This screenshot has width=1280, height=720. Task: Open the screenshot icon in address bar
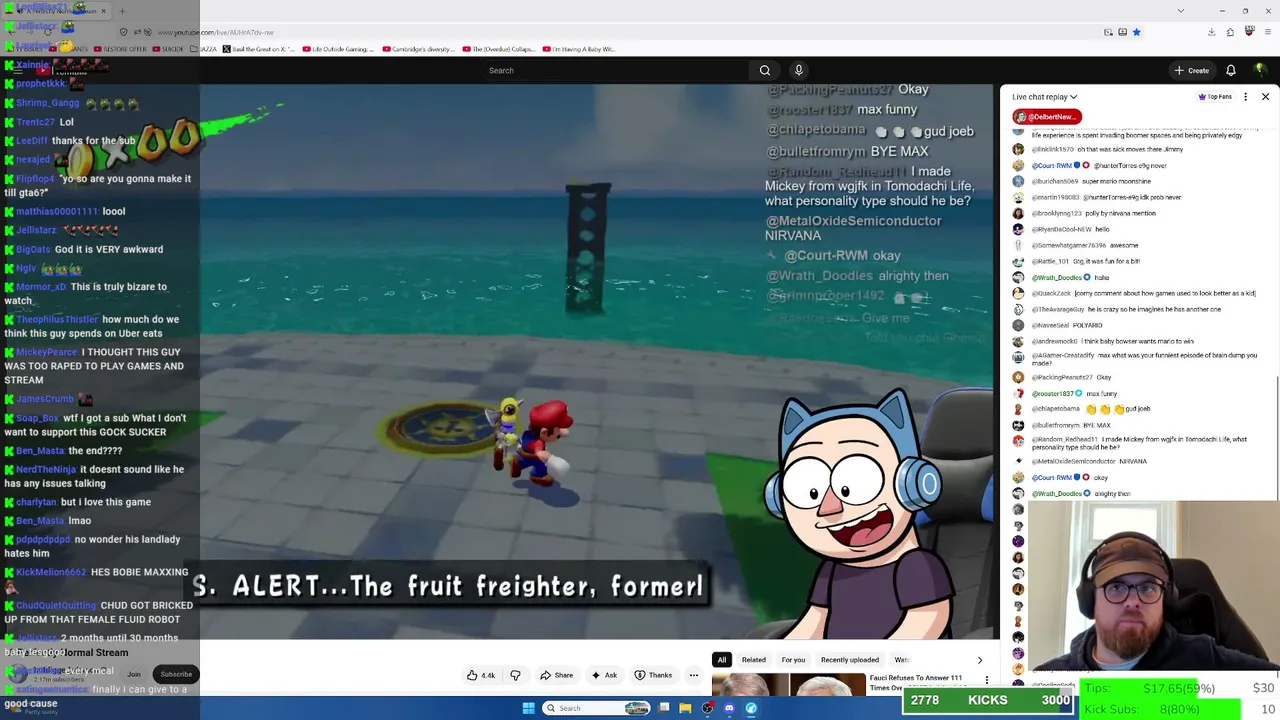click(1122, 32)
